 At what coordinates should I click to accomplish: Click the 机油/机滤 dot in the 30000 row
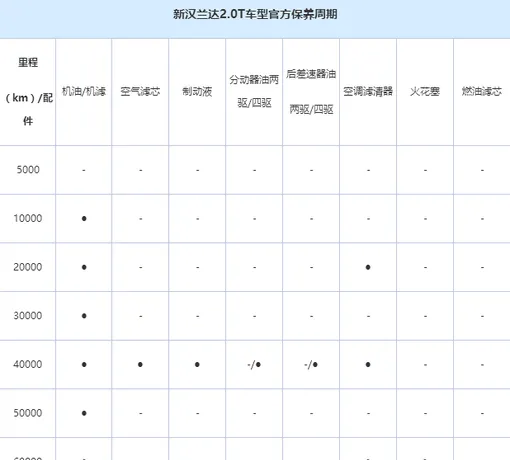(84, 316)
